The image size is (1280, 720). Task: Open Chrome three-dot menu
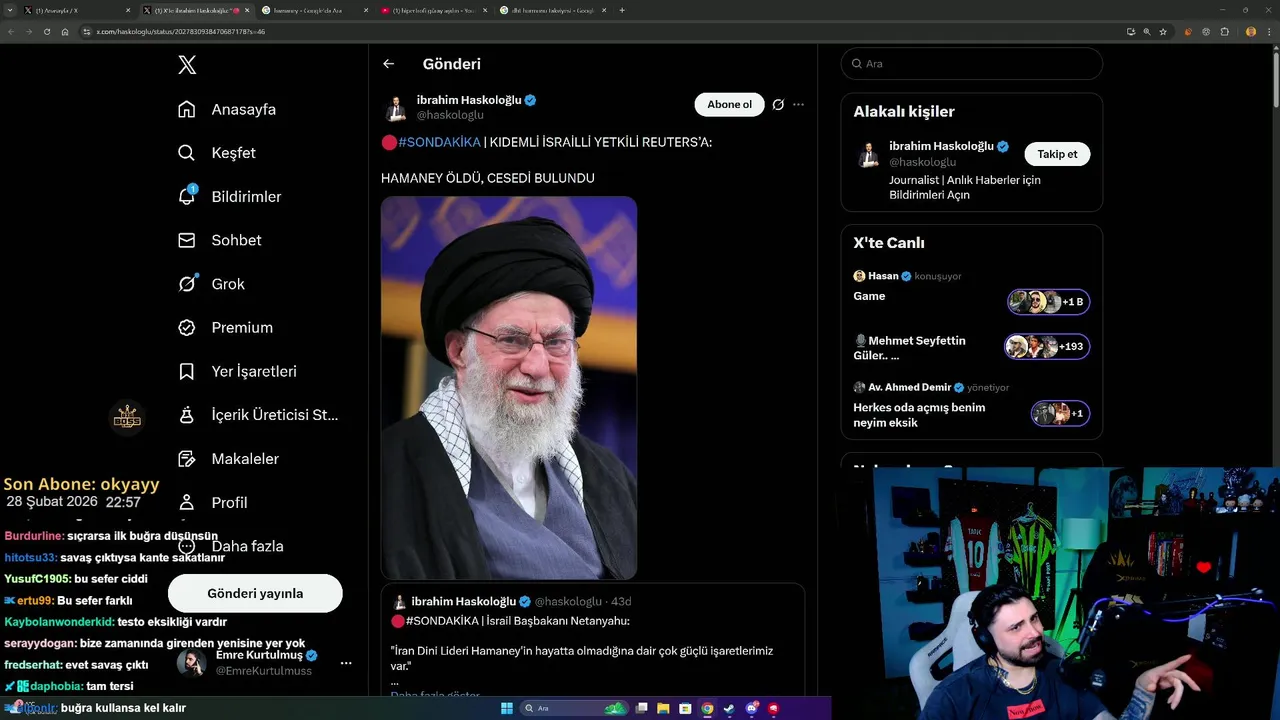(1269, 31)
